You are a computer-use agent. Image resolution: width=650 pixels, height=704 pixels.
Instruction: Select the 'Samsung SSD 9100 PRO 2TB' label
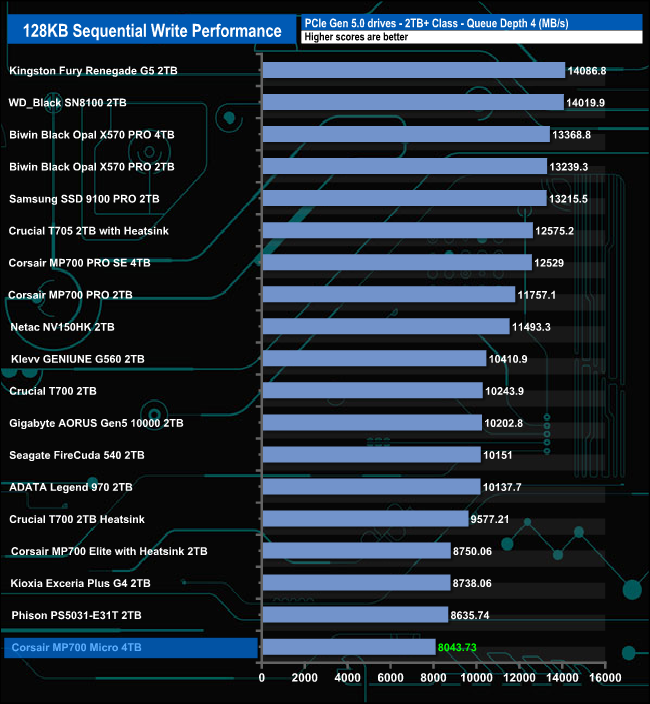click(x=84, y=198)
